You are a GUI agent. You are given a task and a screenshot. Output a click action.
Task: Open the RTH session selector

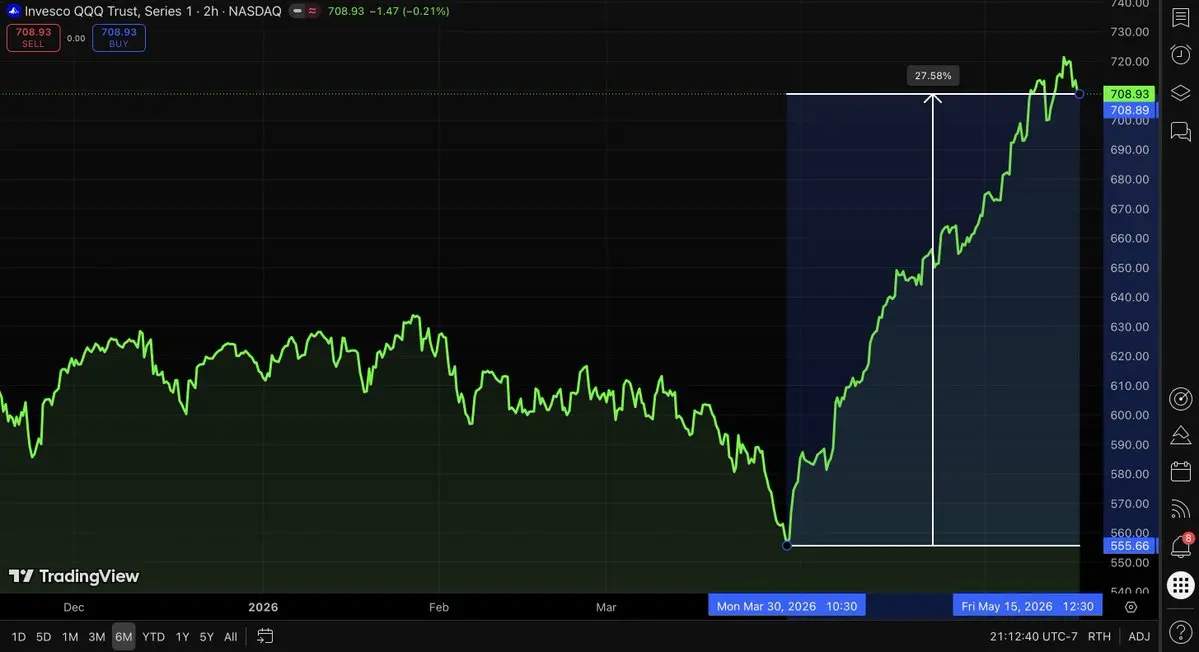pyautogui.click(x=1099, y=636)
